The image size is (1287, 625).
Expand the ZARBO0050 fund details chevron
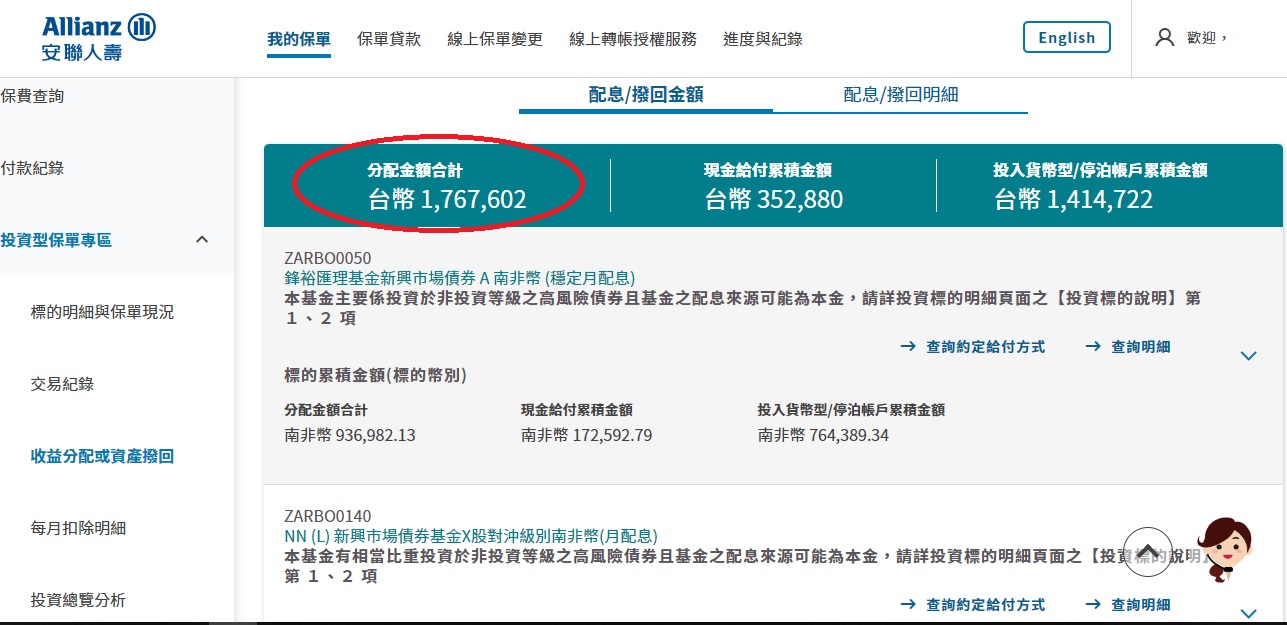(1248, 355)
